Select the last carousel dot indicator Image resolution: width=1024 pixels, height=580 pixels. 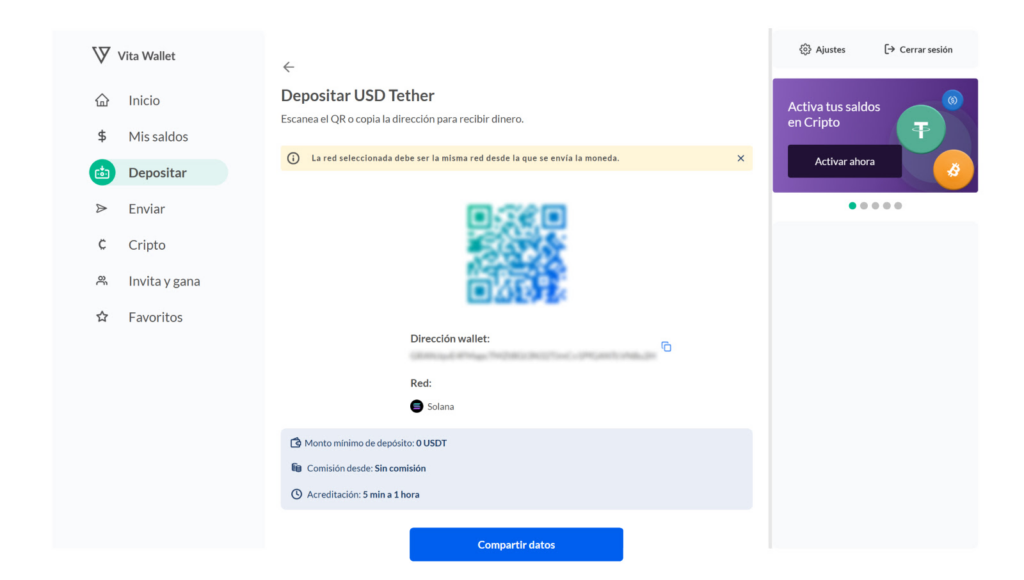(x=898, y=206)
